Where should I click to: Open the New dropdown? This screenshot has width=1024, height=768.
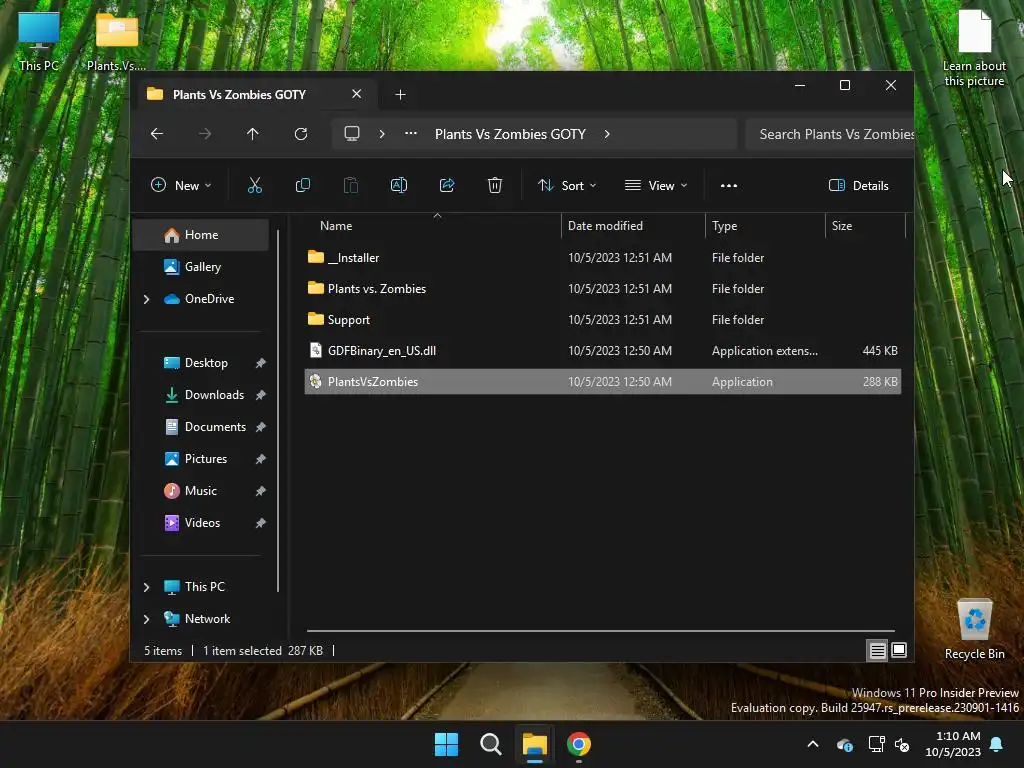point(181,185)
